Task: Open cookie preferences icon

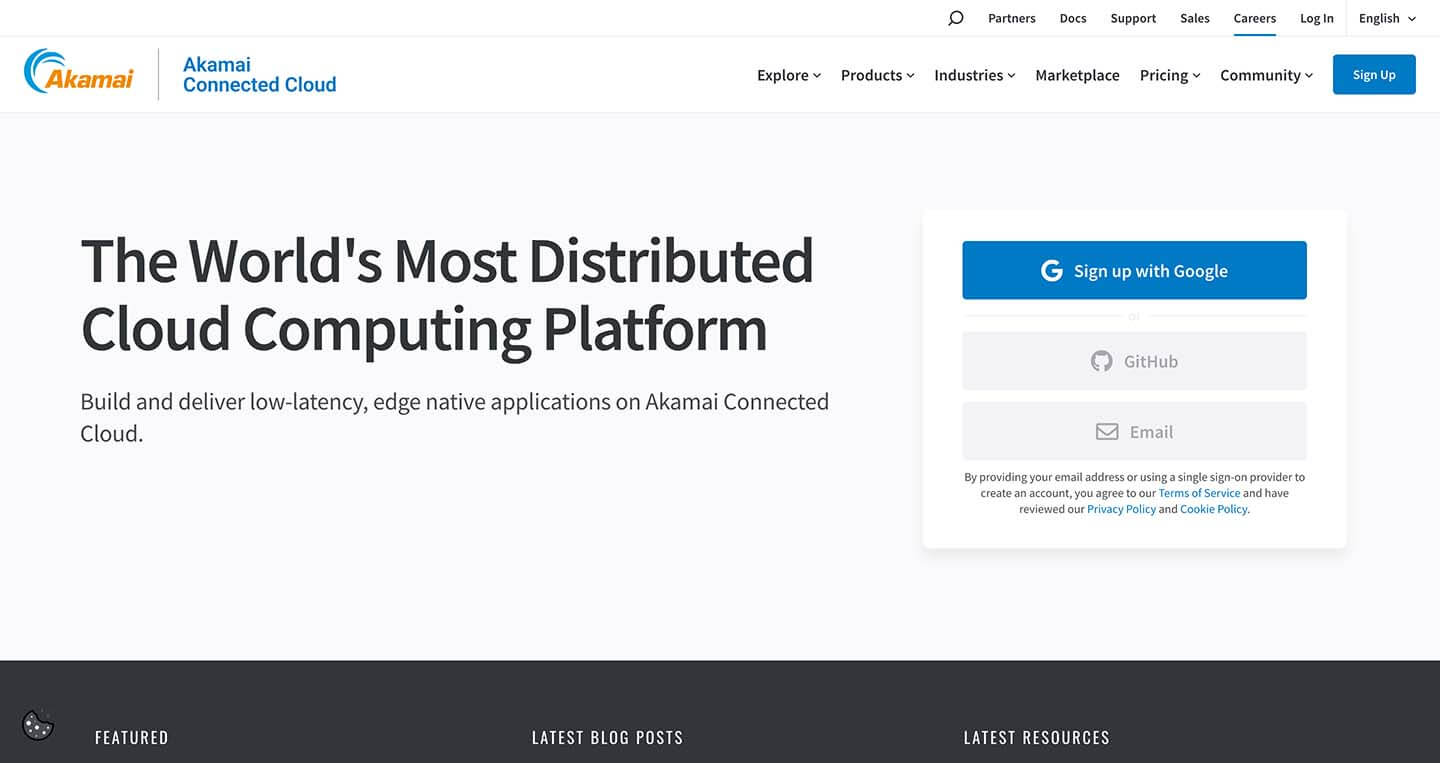Action: 38,725
